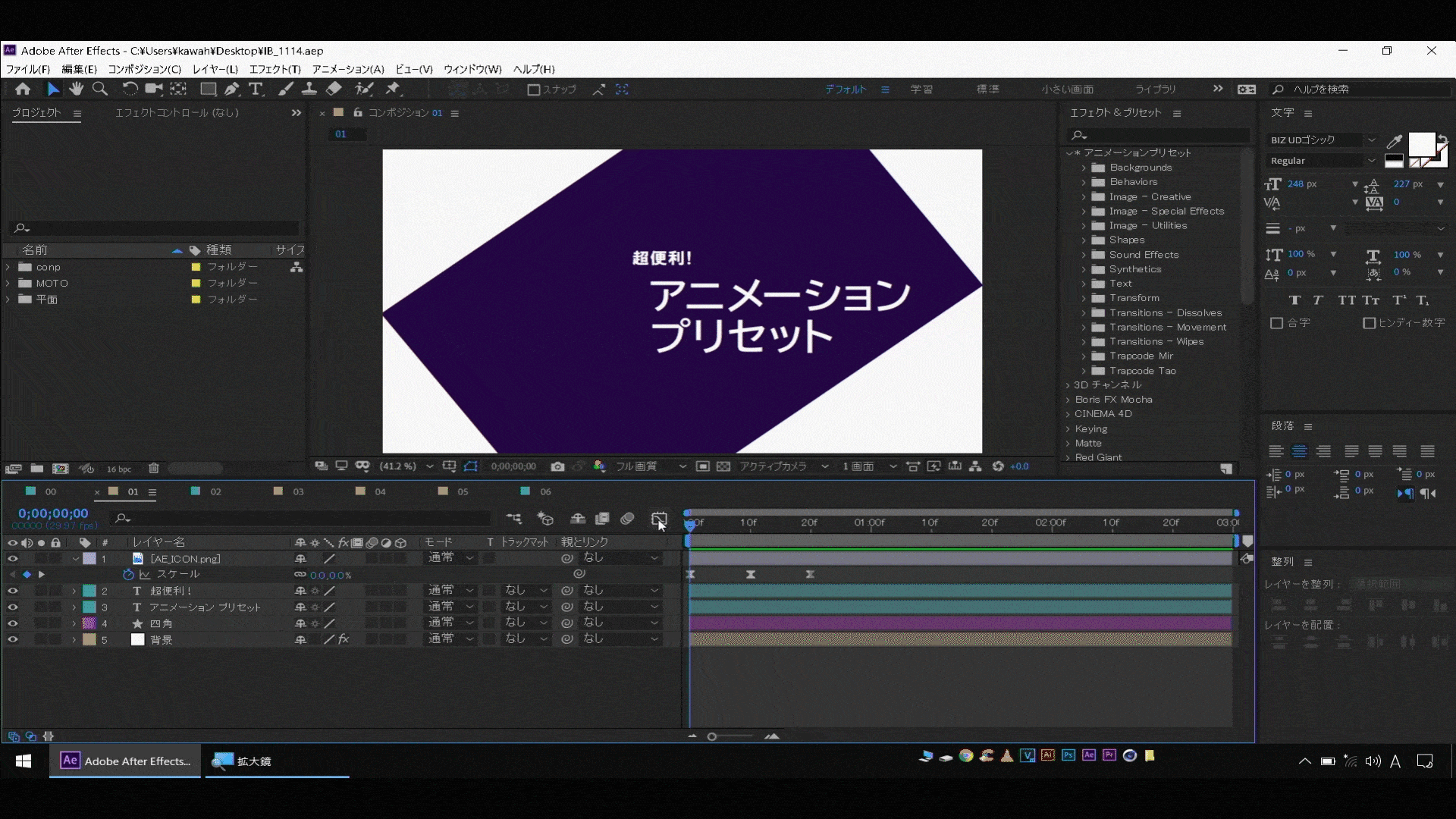Select the Hand tool

coord(76,89)
